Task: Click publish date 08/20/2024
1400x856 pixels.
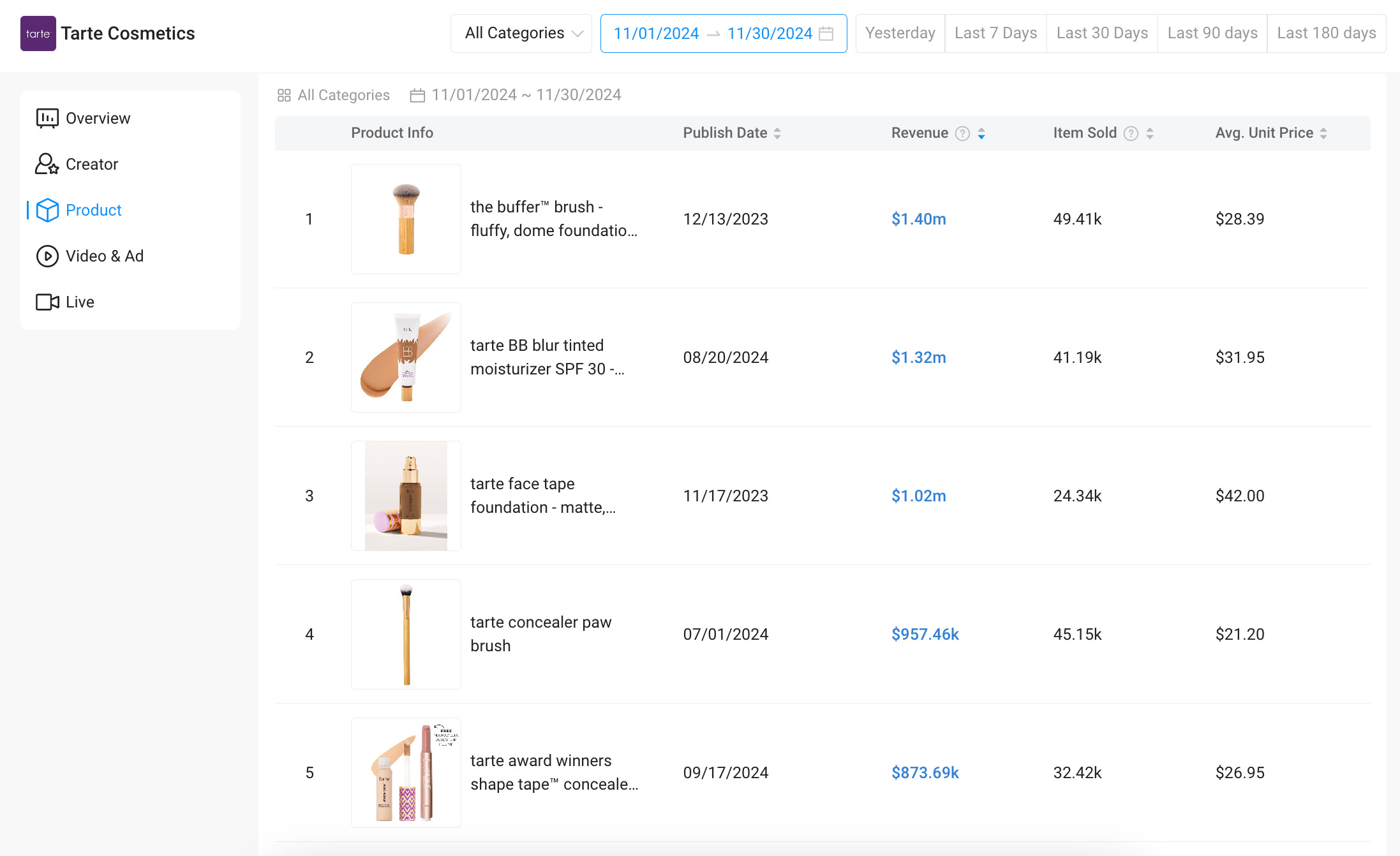Action: tap(726, 357)
